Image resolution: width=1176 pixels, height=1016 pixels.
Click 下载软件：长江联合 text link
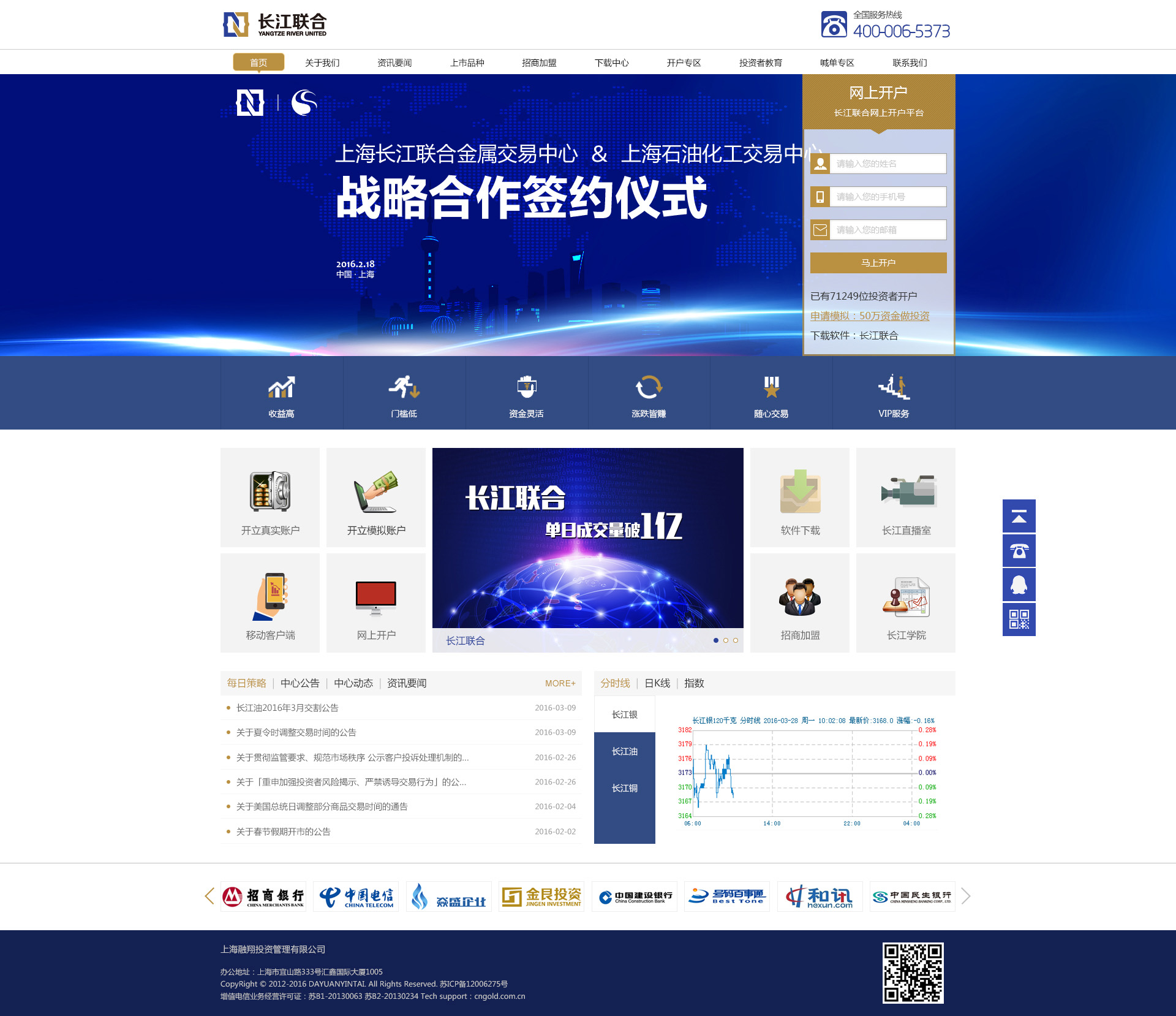pos(854,335)
